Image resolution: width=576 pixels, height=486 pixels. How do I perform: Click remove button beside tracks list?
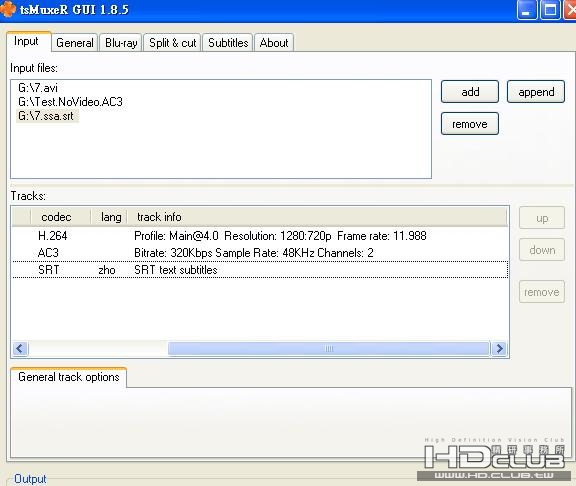(542, 292)
